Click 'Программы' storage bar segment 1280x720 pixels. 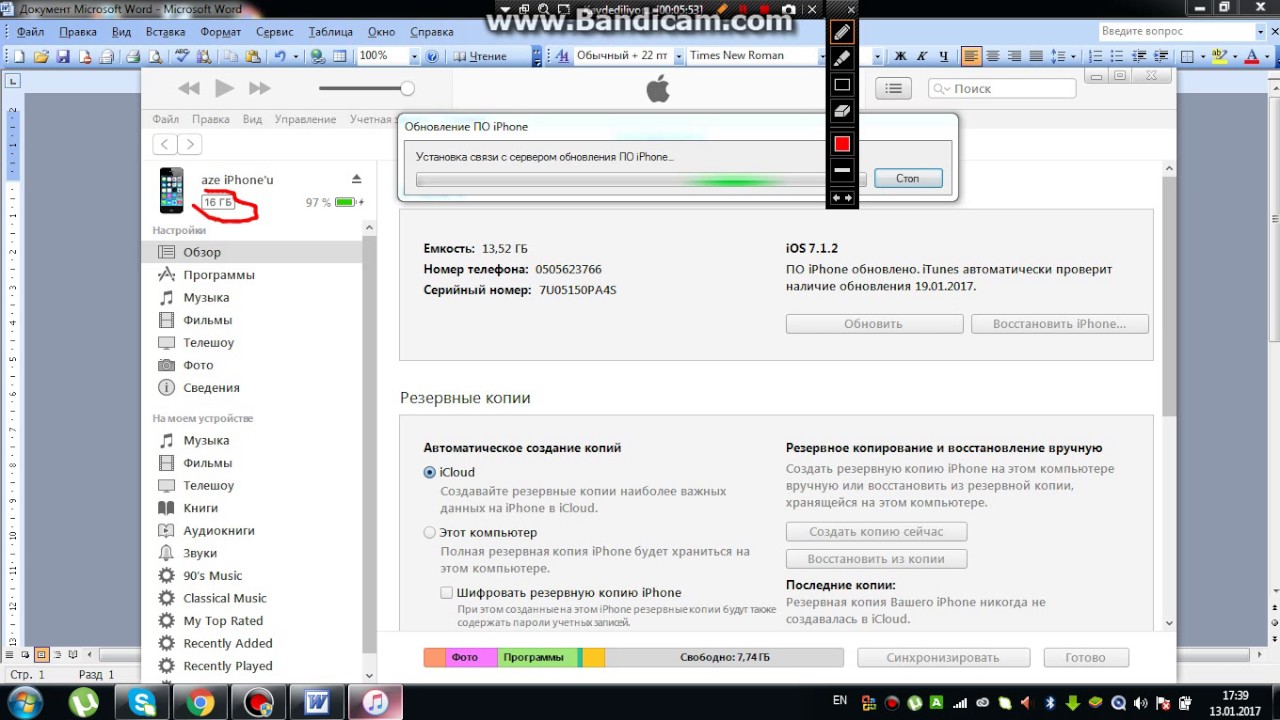[x=537, y=657]
